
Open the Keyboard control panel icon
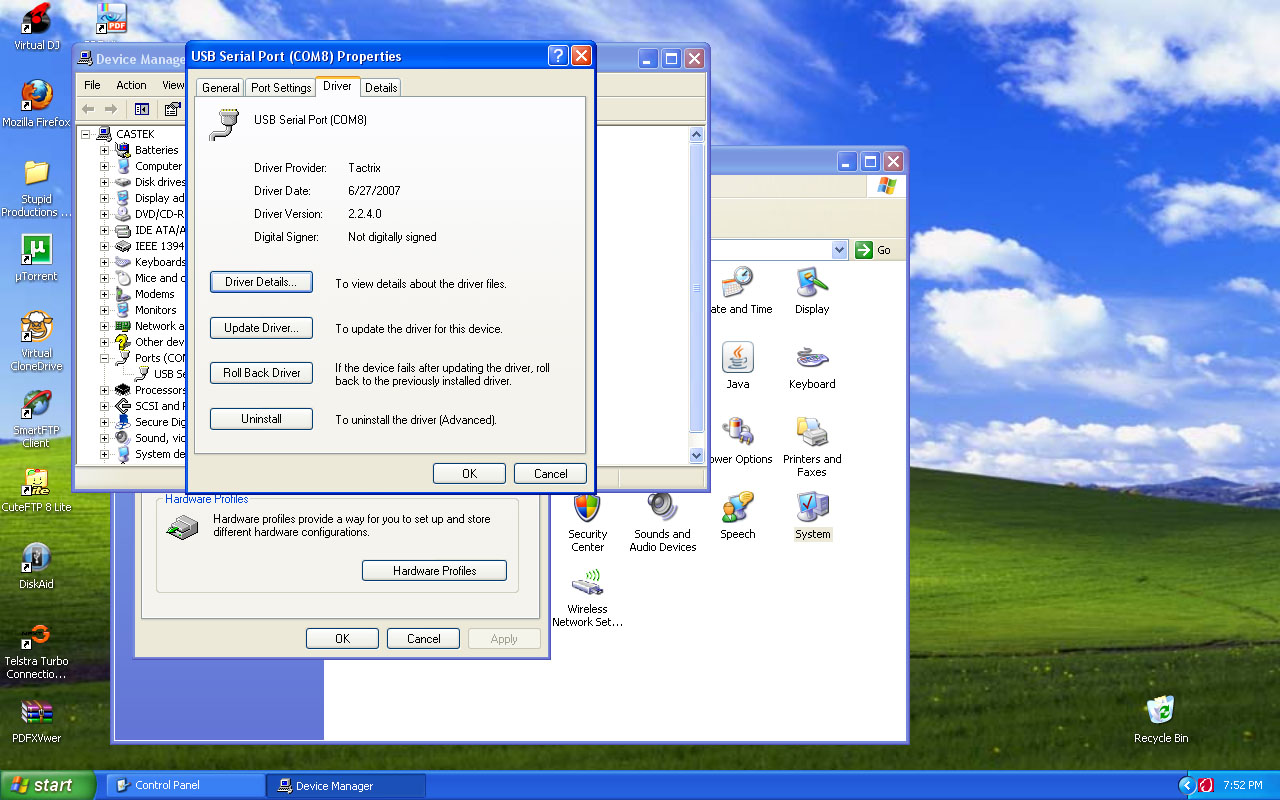pyautogui.click(x=811, y=359)
